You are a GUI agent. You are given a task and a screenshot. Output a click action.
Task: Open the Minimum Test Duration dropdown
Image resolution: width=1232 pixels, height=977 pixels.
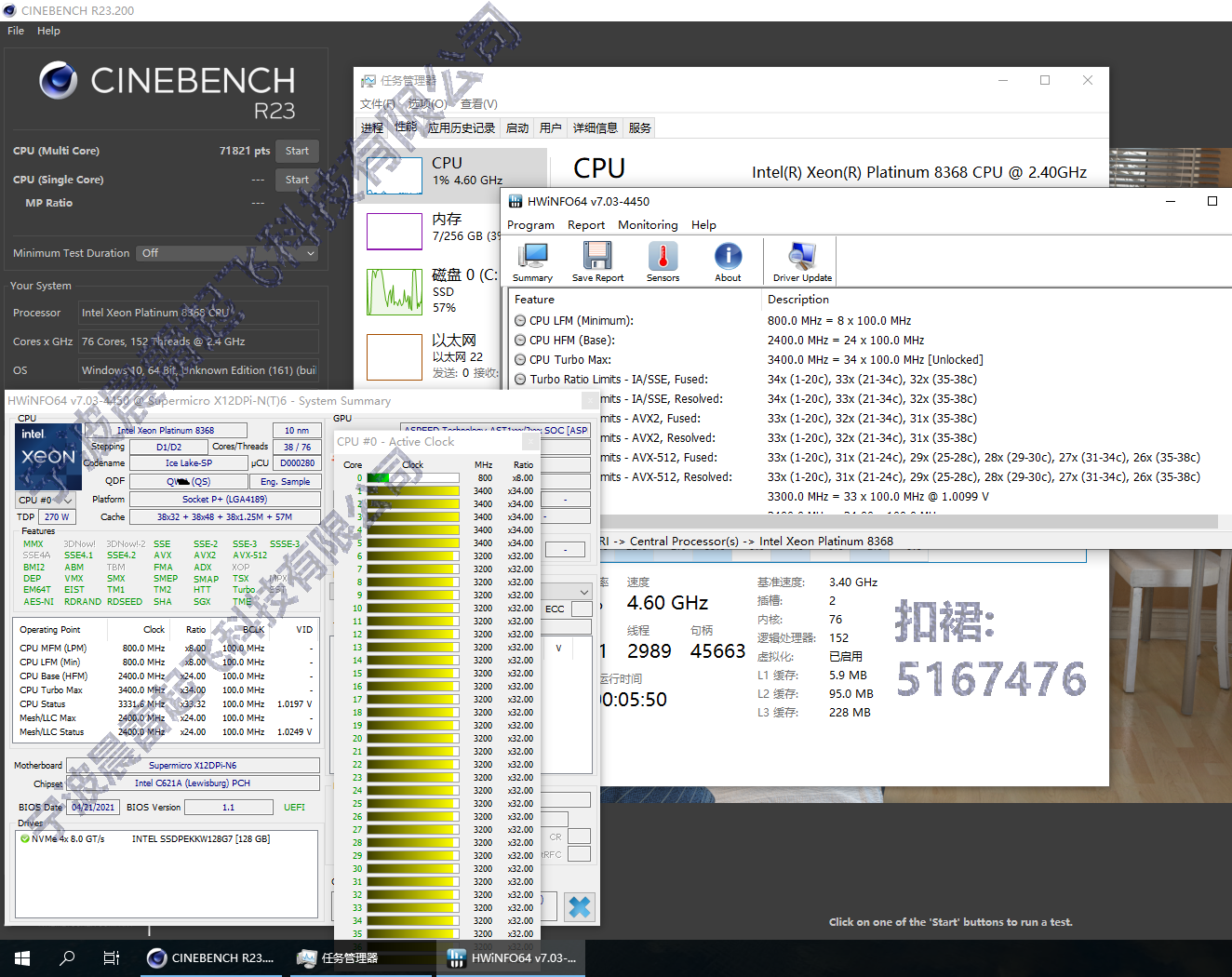click(226, 252)
